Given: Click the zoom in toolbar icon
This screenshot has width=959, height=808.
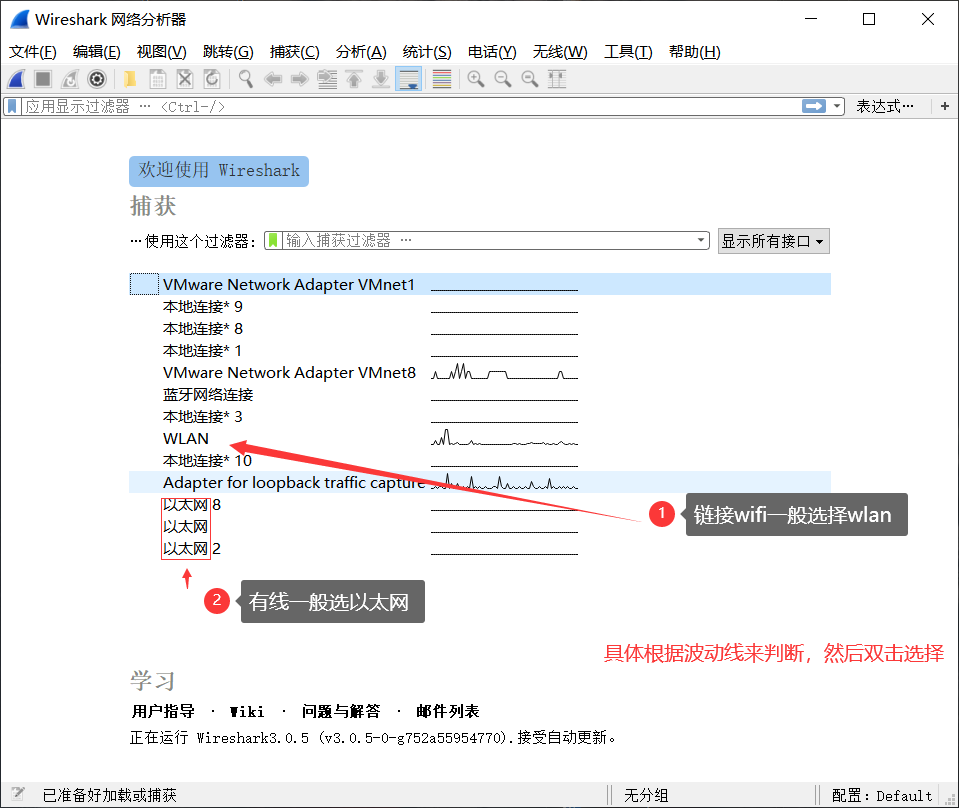Looking at the screenshot, I should 476,79.
